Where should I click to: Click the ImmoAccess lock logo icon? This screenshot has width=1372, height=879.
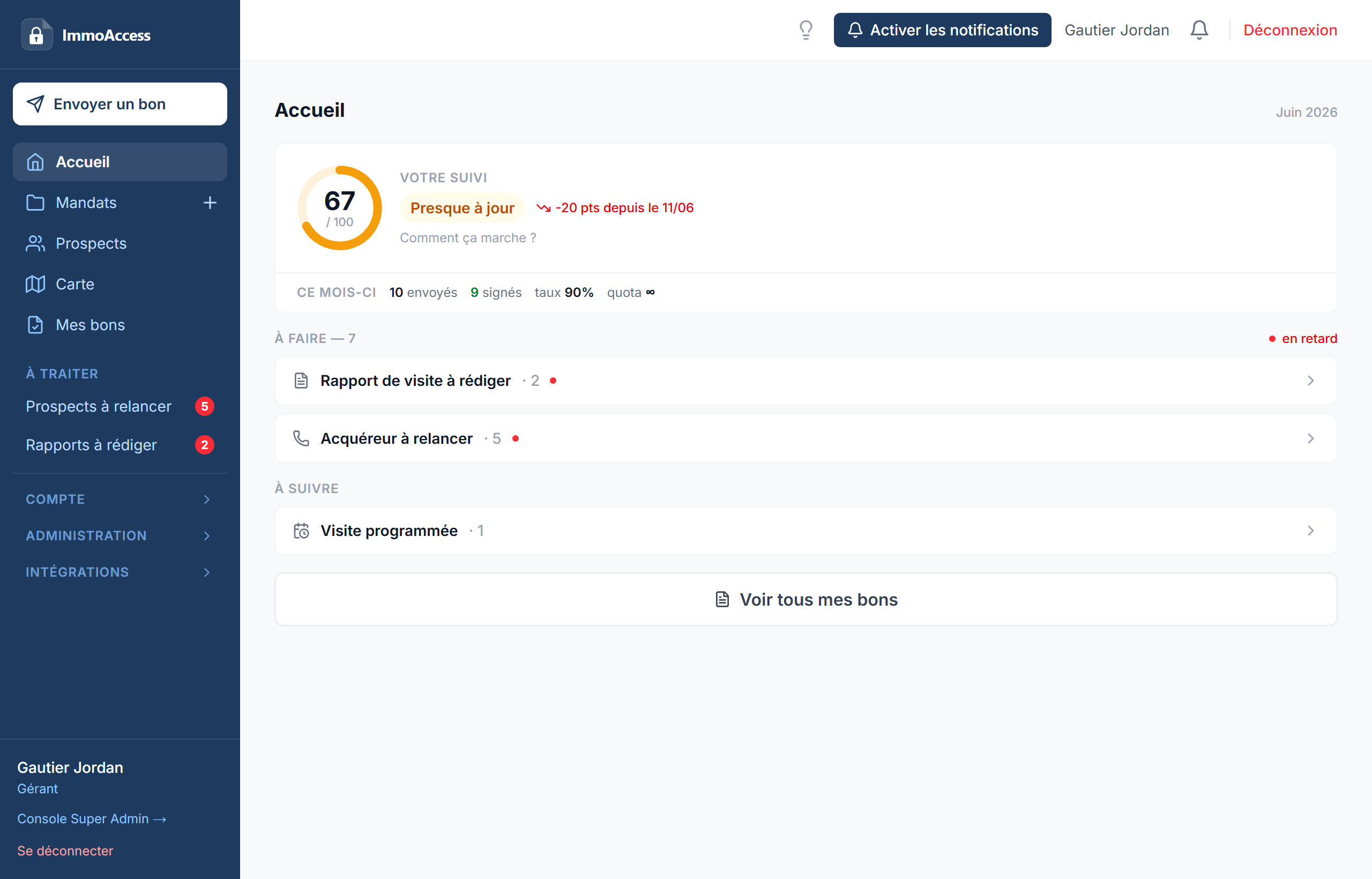[37, 35]
